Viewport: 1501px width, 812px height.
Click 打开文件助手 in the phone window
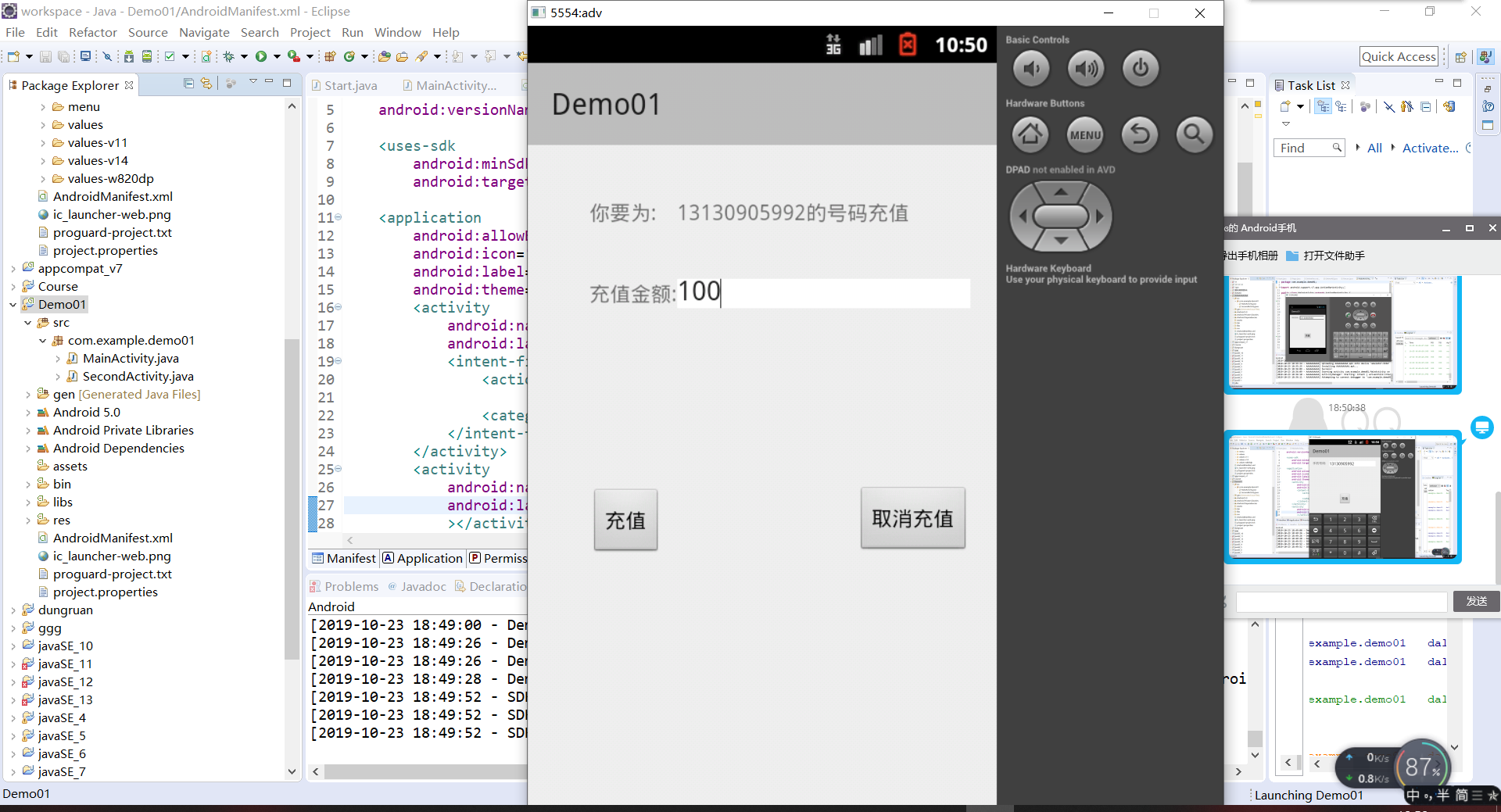pyautogui.click(x=1326, y=256)
